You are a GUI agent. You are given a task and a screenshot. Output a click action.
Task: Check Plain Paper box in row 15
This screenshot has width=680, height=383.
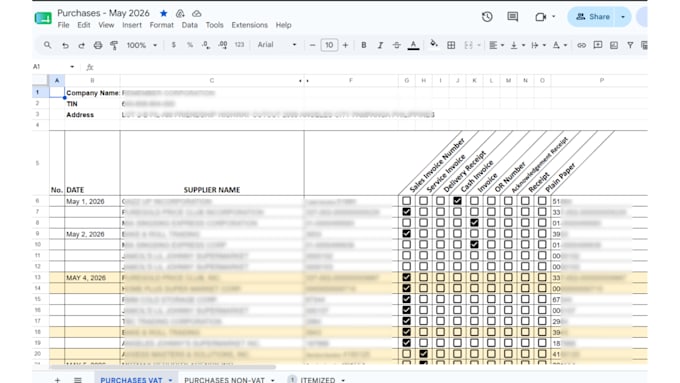coord(542,299)
